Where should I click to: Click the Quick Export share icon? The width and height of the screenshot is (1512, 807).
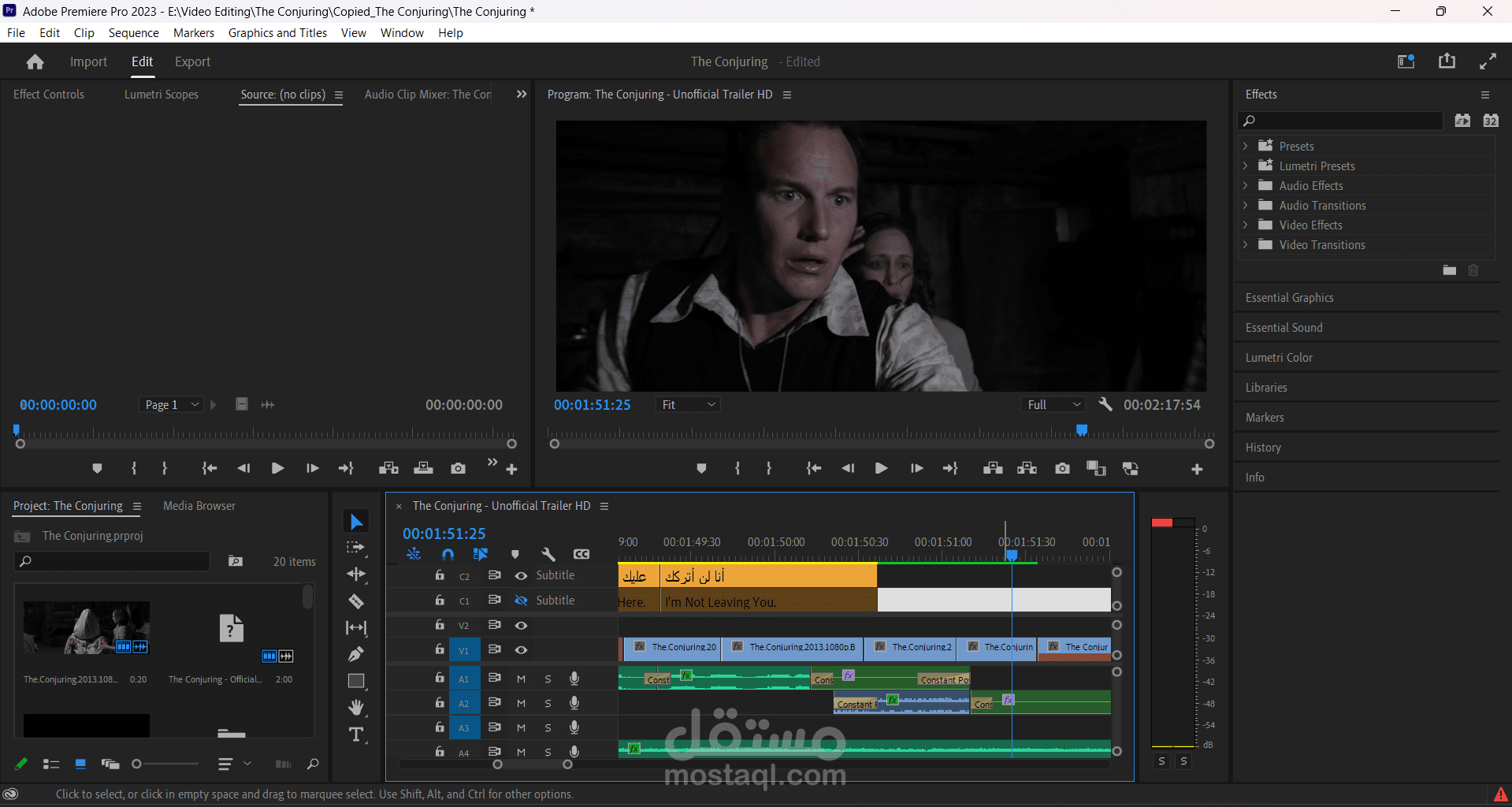[1447, 61]
